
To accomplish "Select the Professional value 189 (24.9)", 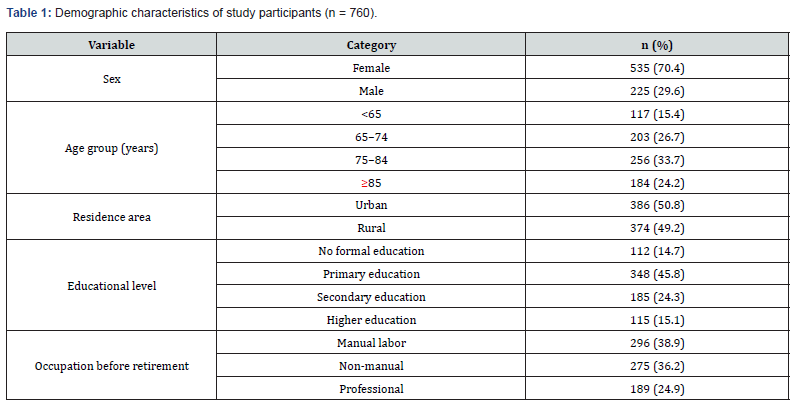I will pos(657,389).
